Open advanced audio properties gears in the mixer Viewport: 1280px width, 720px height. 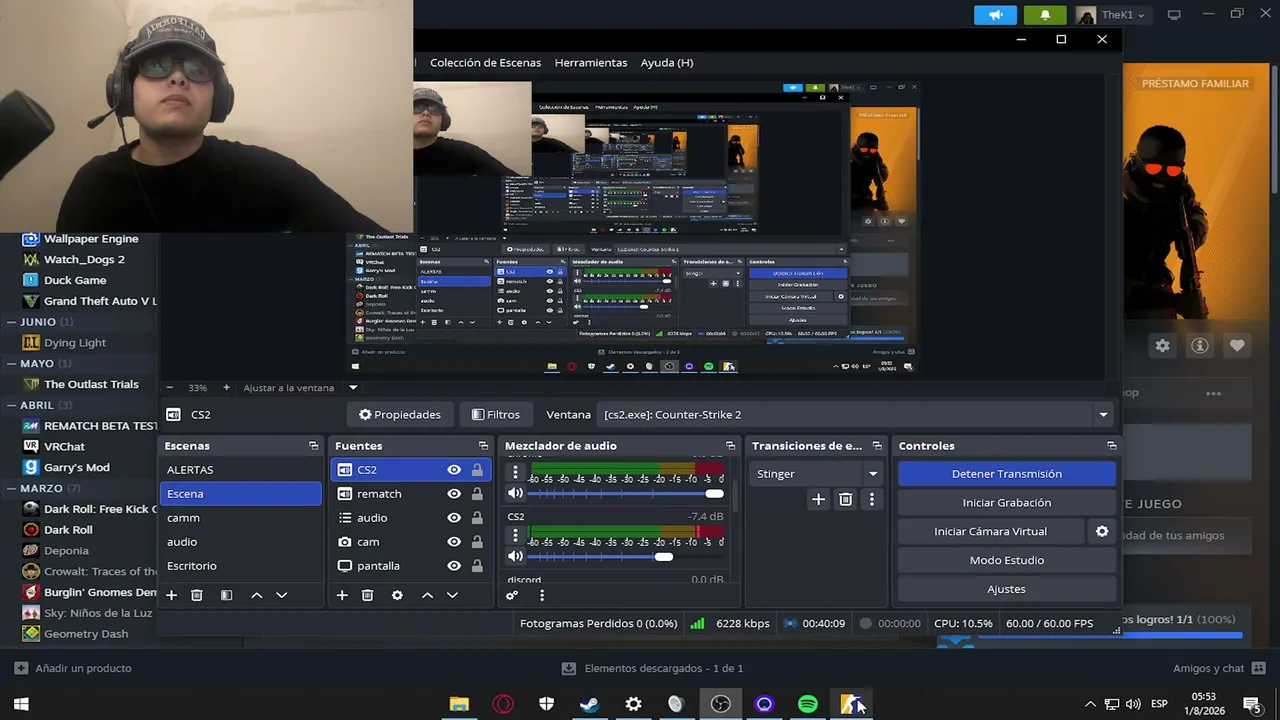pyautogui.click(x=512, y=595)
